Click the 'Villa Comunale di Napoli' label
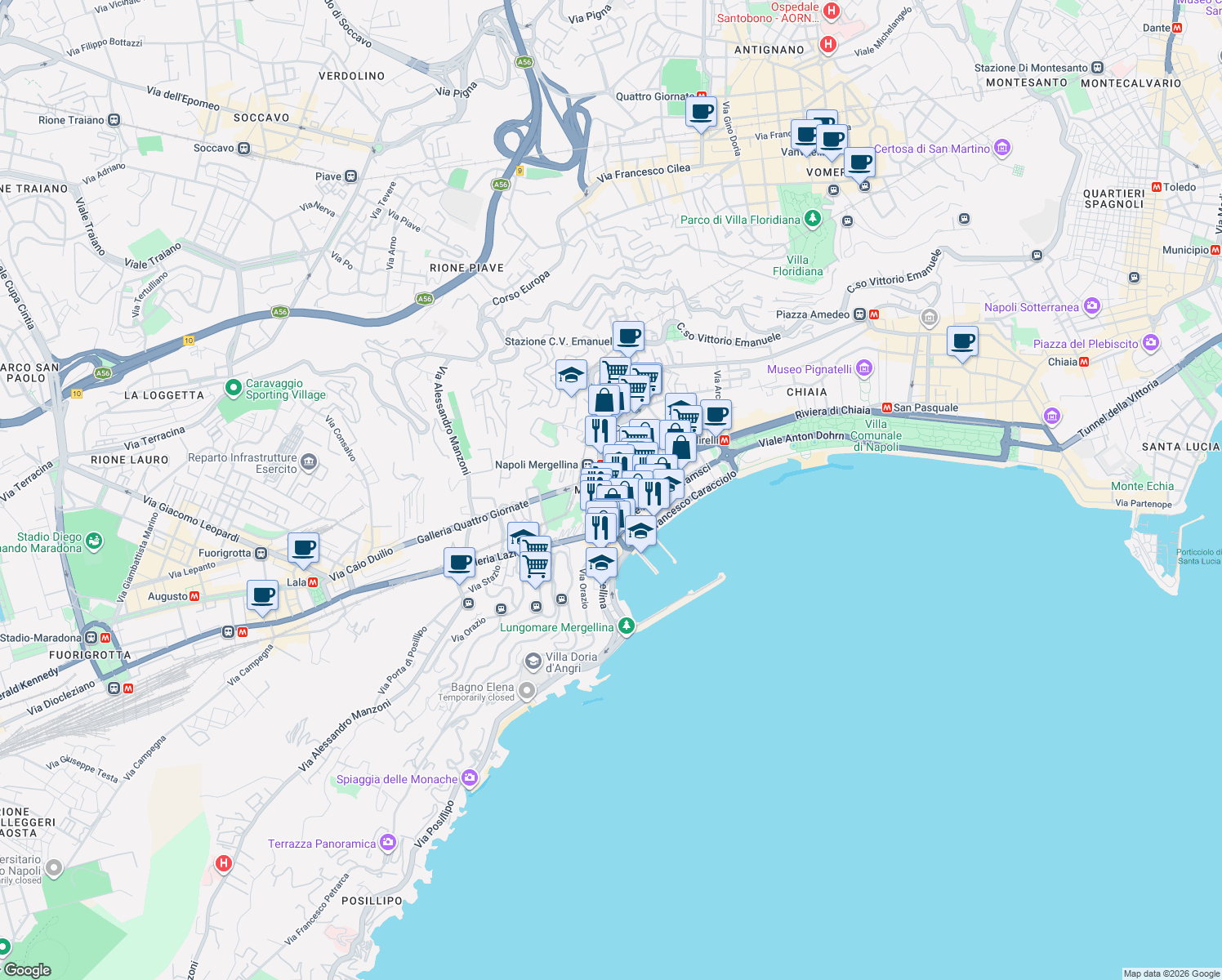Viewport: 1222px width, 980px height. coord(876,435)
